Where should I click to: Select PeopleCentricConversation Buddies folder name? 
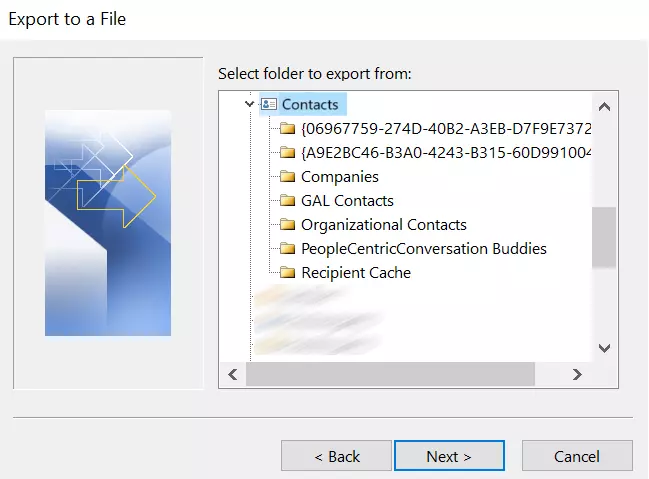[424, 249]
